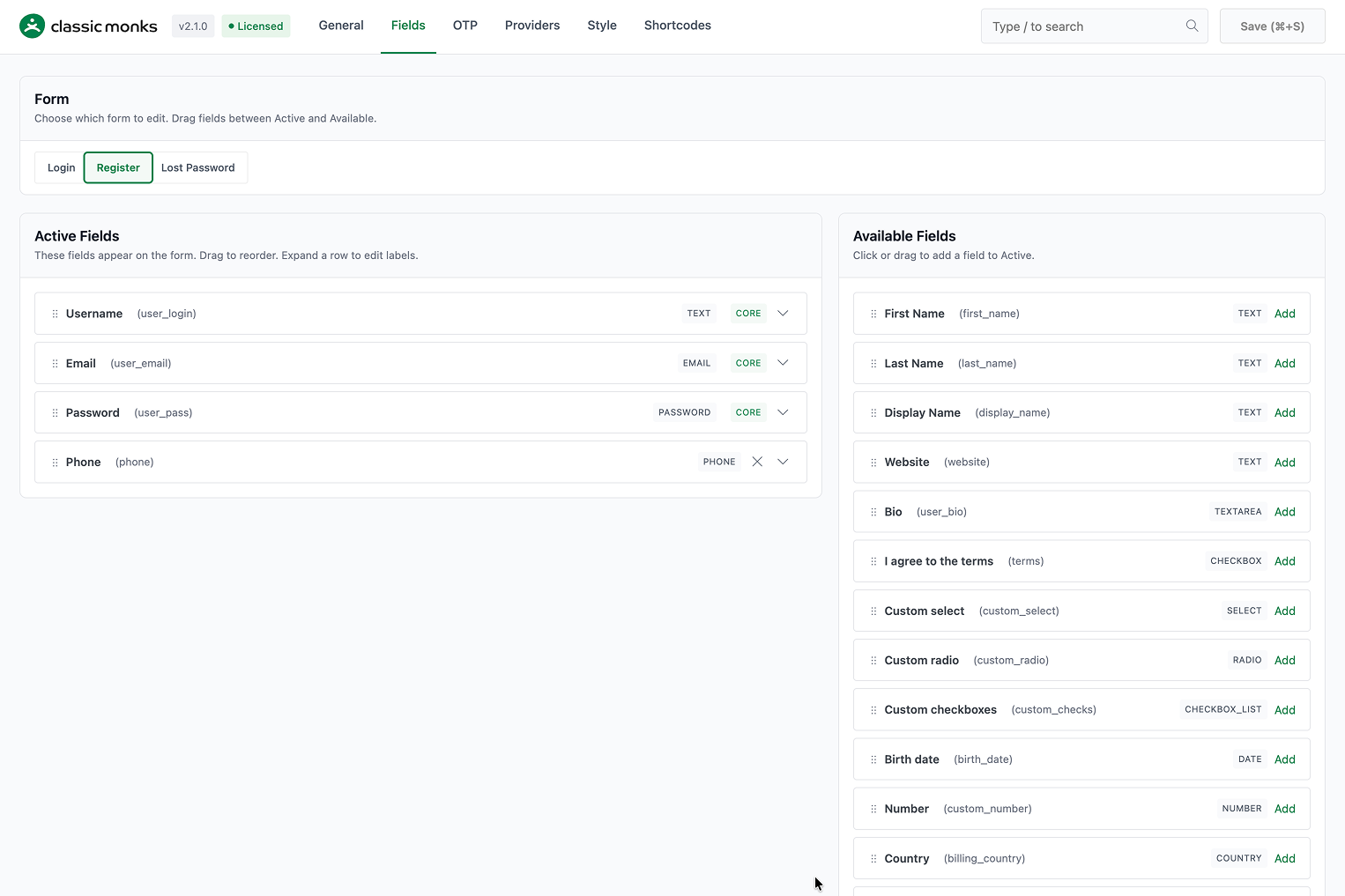Click the TEXTAREA type badge
This screenshot has height=896, width=1345.
pyautogui.click(x=1237, y=512)
